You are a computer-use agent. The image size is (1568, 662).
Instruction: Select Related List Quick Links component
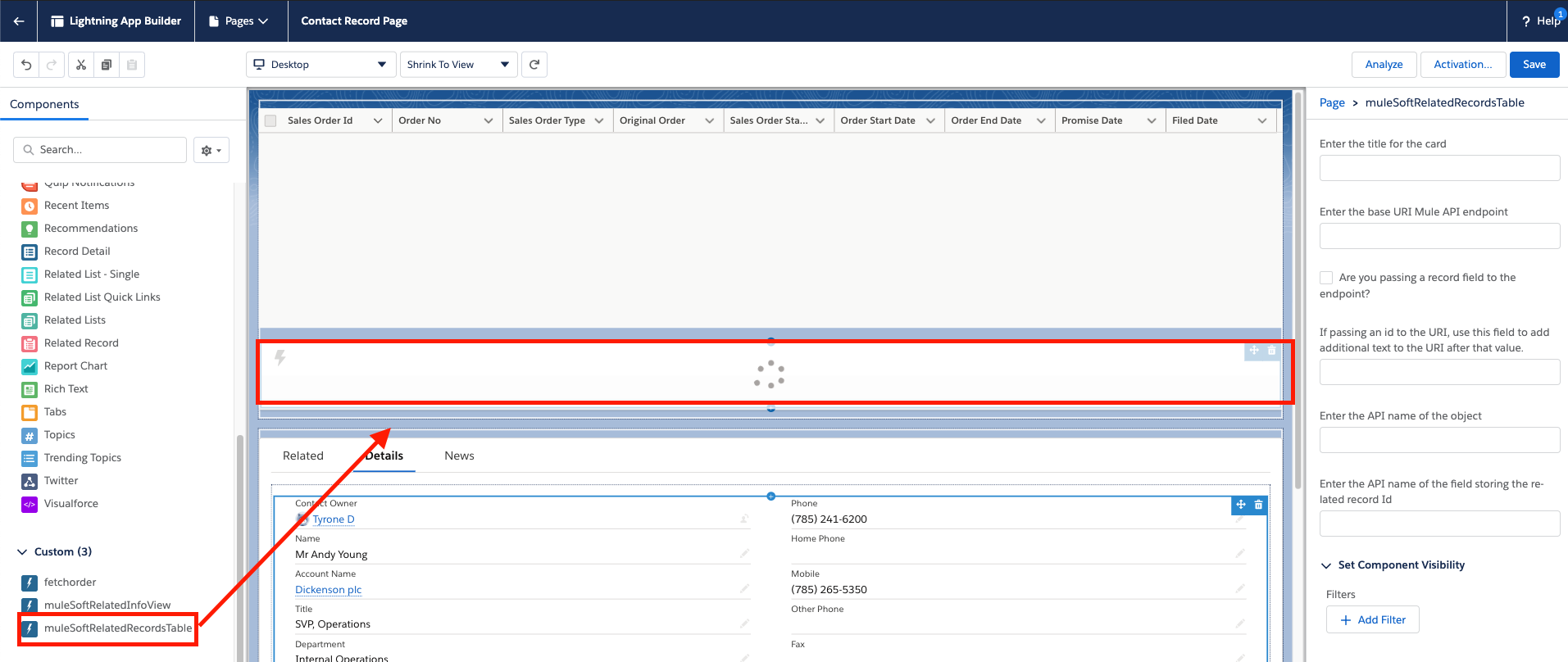(x=102, y=297)
